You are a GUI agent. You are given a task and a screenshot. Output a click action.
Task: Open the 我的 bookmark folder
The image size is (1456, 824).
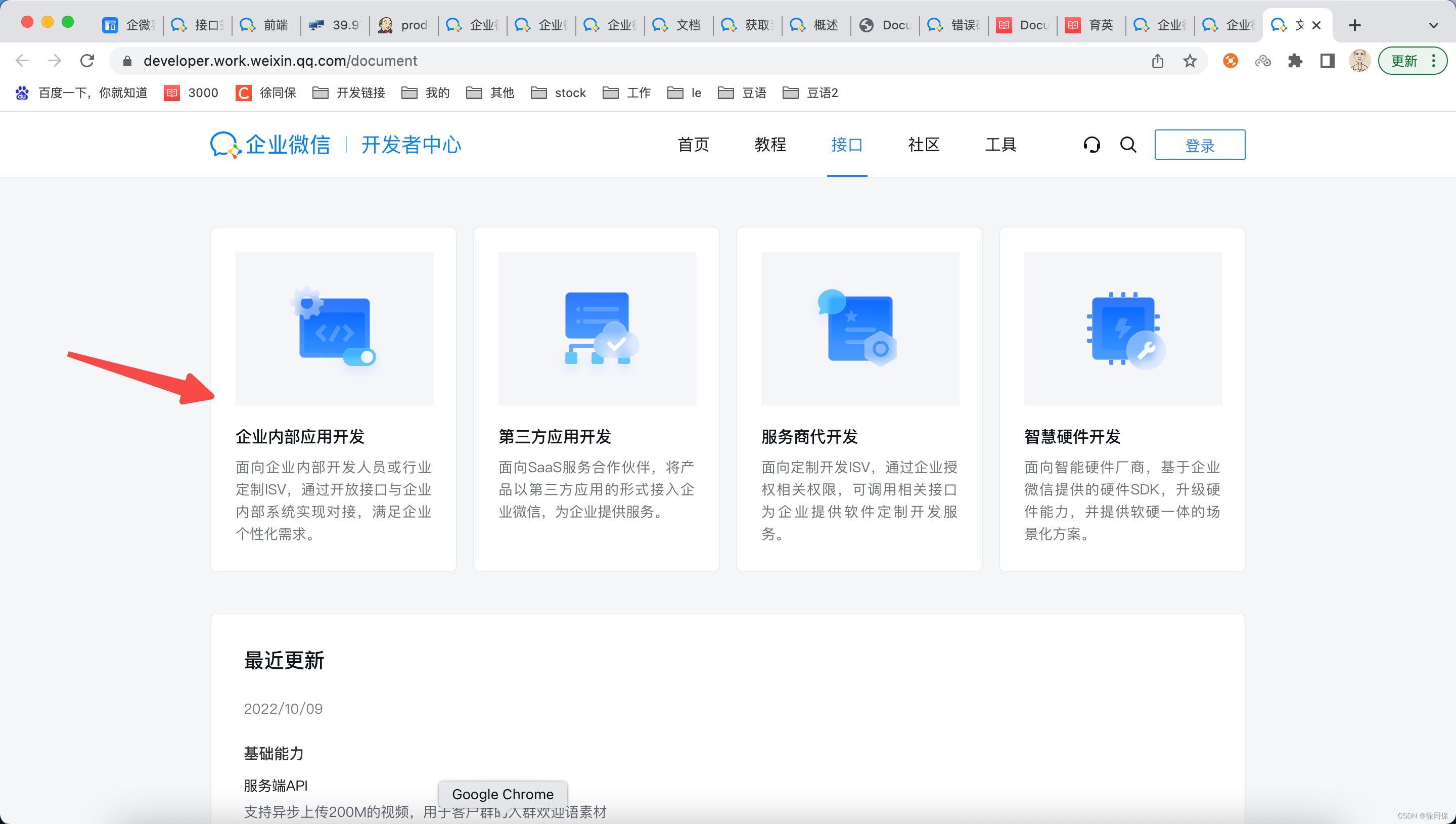click(x=426, y=93)
